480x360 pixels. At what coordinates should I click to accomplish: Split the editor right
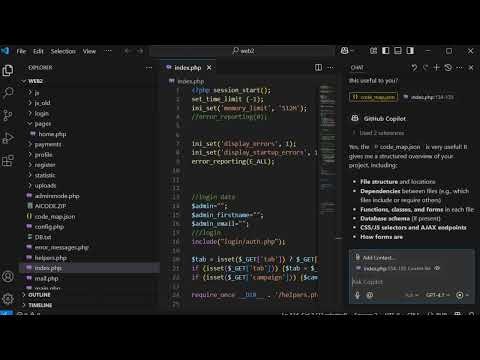click(318, 68)
